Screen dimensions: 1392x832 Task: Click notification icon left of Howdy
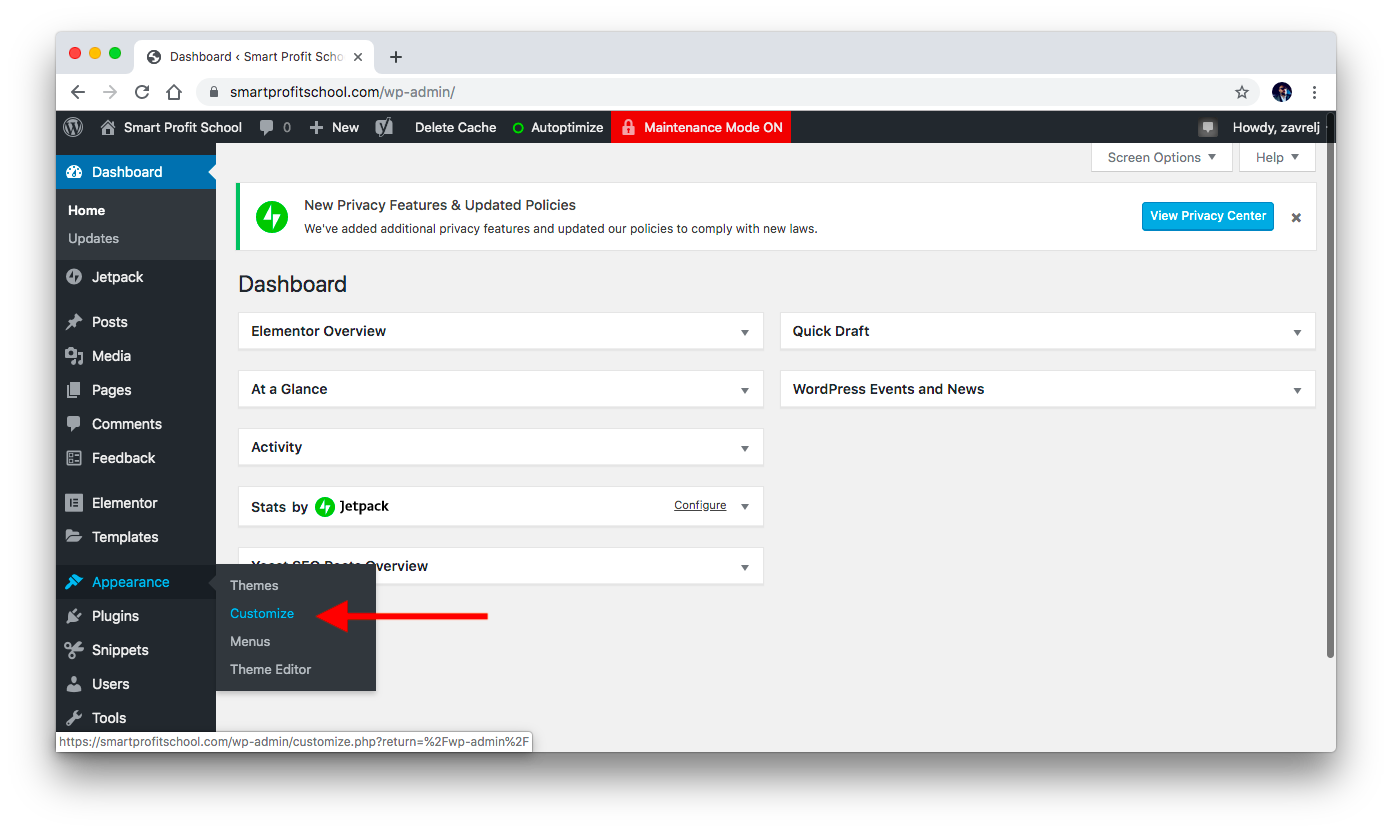click(1208, 127)
